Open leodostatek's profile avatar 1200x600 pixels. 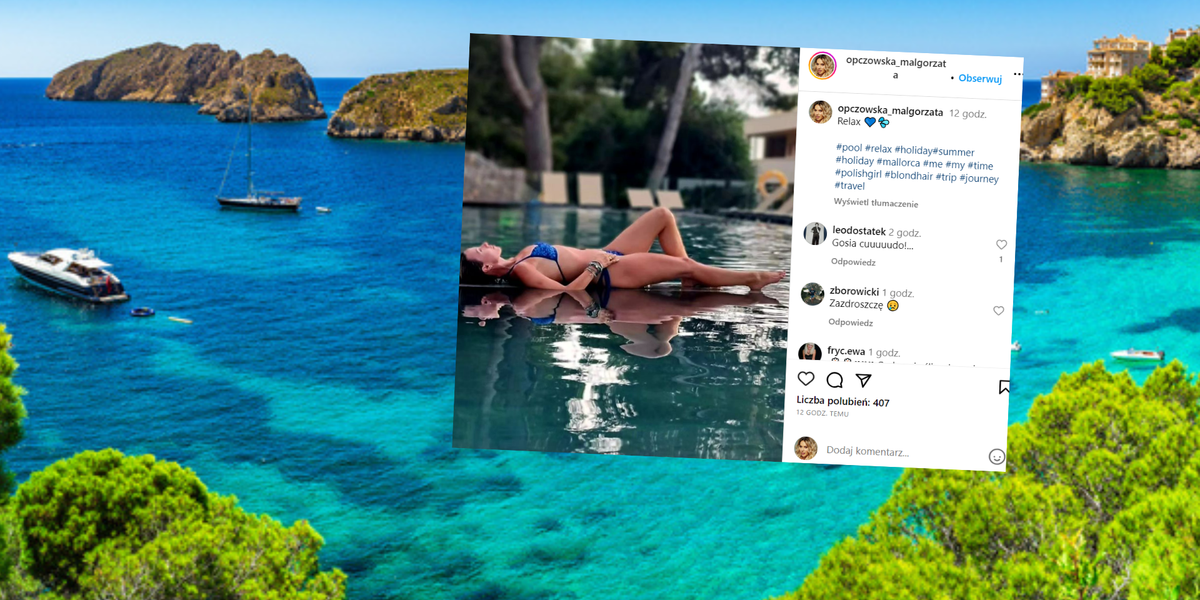click(815, 234)
